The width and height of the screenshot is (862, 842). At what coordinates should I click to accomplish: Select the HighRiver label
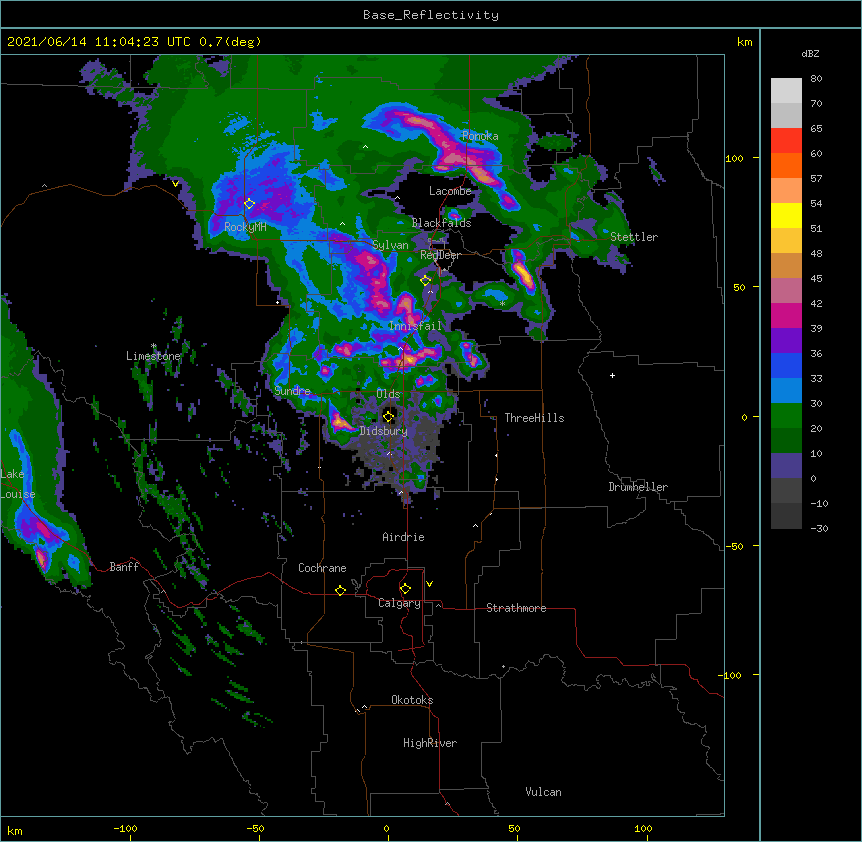[x=430, y=743]
